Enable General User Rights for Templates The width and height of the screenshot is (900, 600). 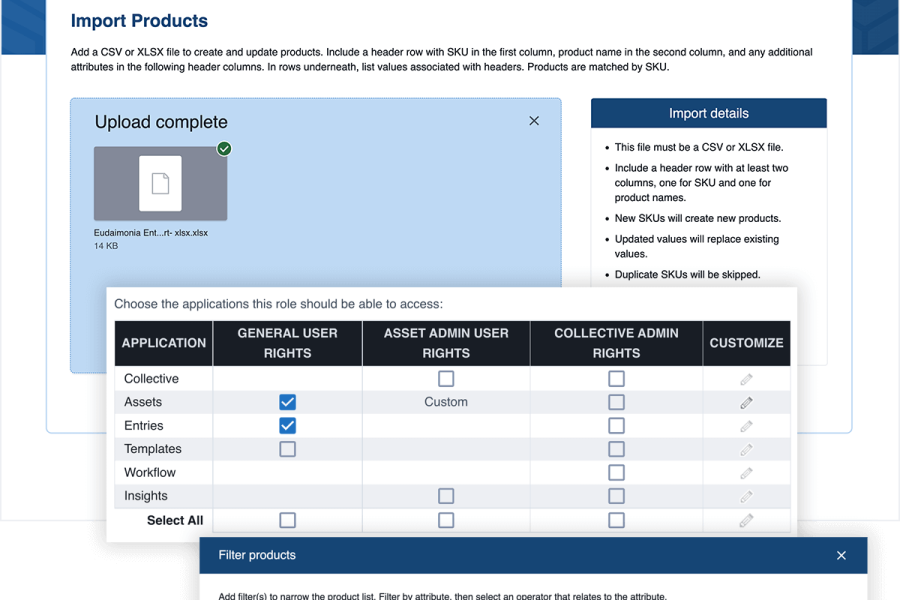click(x=287, y=449)
